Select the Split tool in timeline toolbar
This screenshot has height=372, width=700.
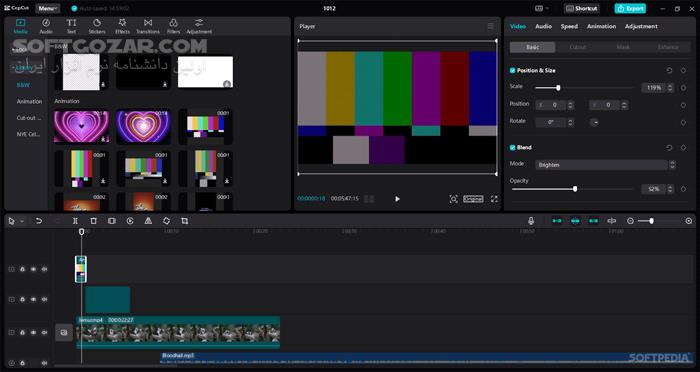tap(75, 221)
